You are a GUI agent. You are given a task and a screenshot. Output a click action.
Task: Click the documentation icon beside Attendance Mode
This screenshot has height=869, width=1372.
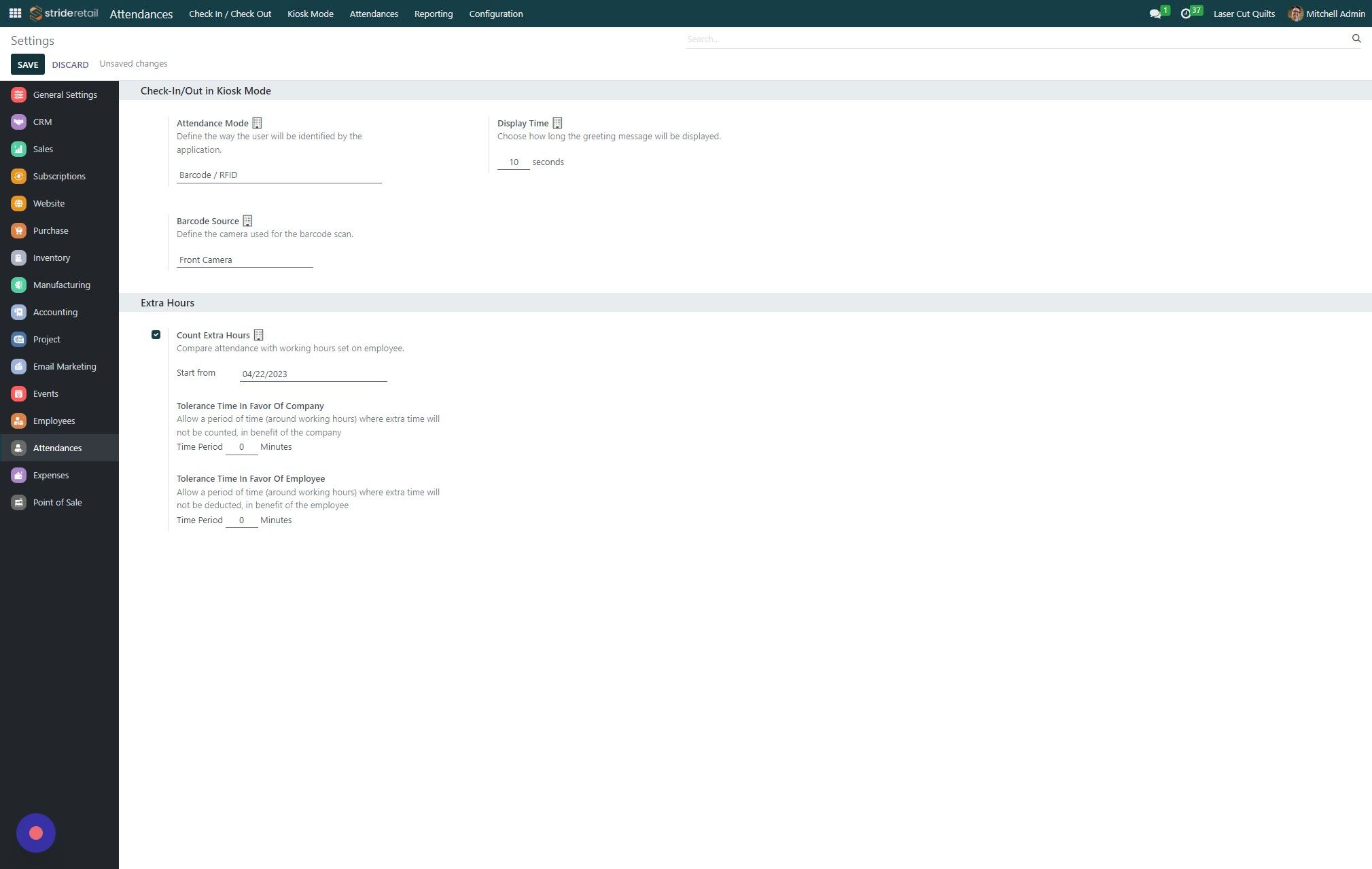pos(257,123)
